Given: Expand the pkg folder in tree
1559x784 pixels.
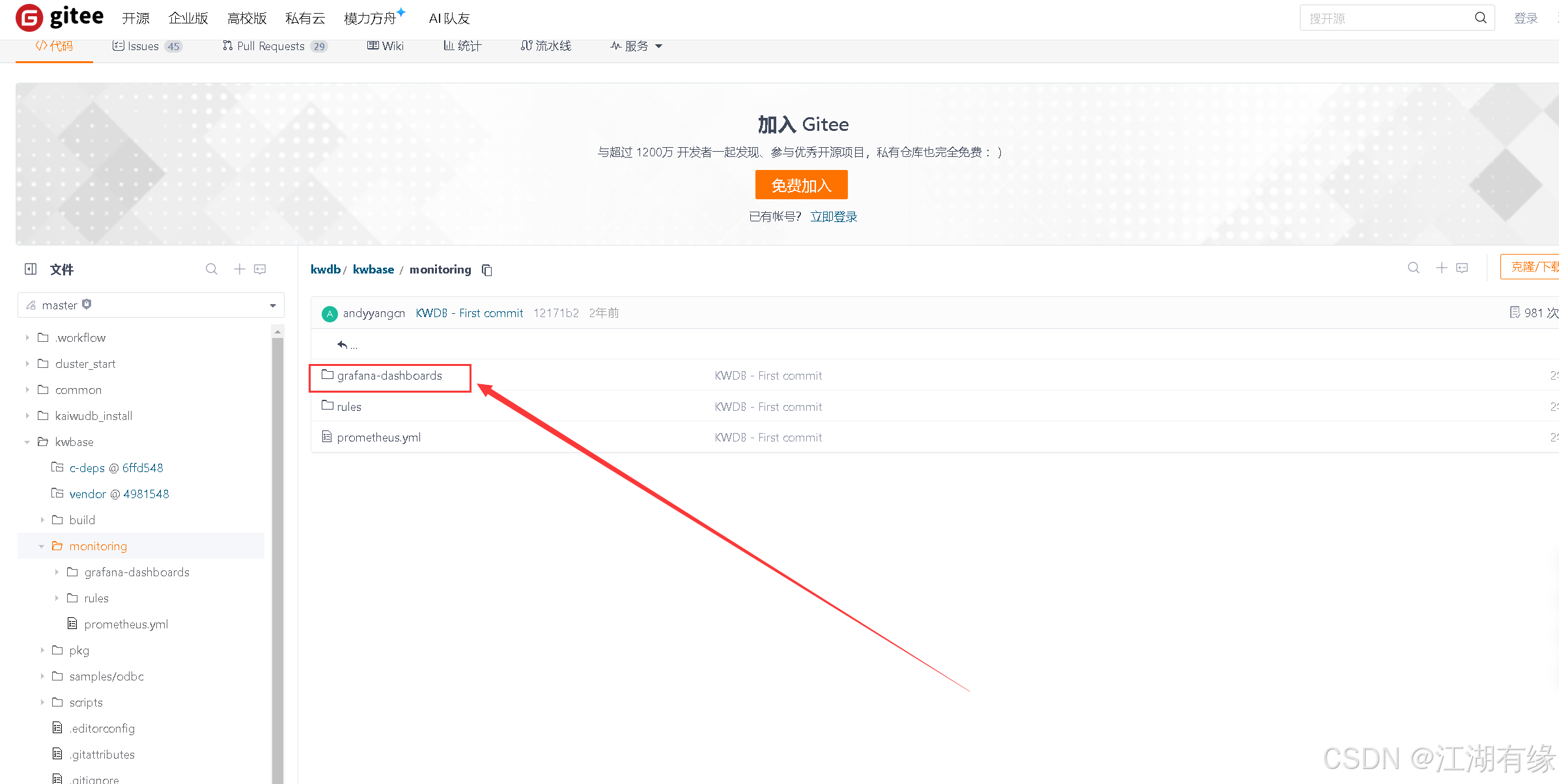Looking at the screenshot, I should click(x=42, y=650).
